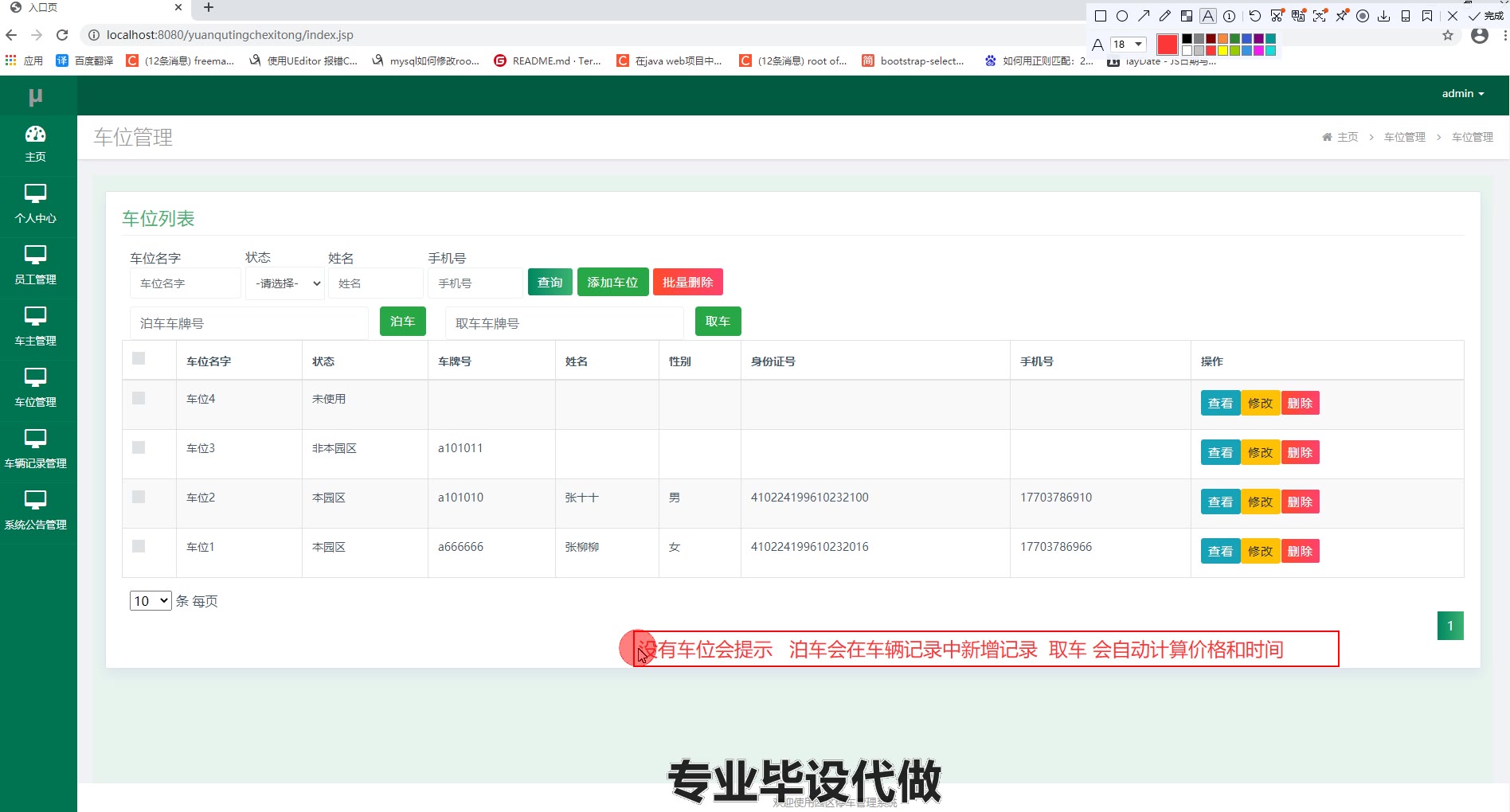Choose the mosaic blur tool
Screen dimensions: 1510x812
click(x=1187, y=16)
